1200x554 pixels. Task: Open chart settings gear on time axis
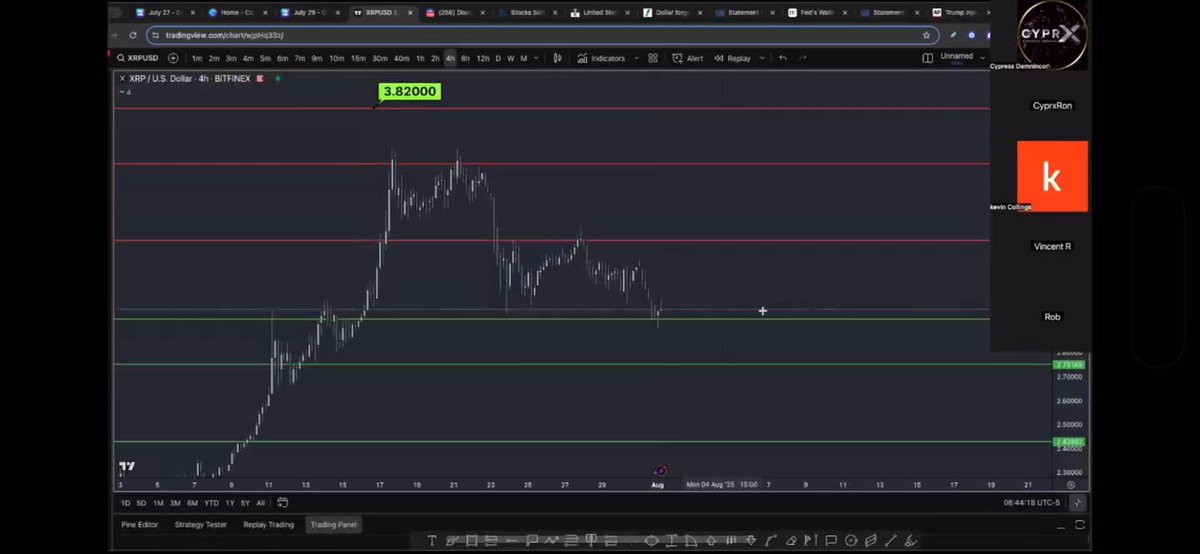pos(1070,485)
